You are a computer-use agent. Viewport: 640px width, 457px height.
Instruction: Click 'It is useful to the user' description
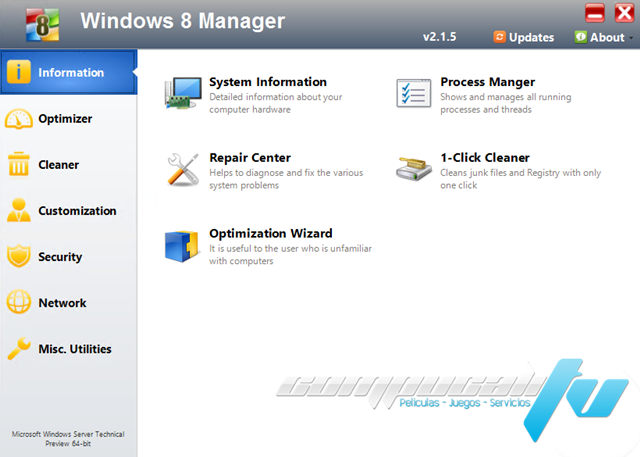pyautogui.click(x=291, y=255)
